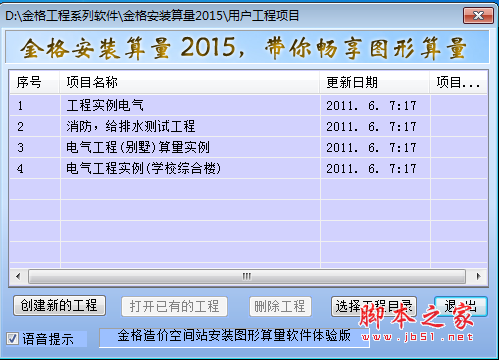Click the serial number 2 cell
Viewport: 499px width, 360px height.
[35, 127]
